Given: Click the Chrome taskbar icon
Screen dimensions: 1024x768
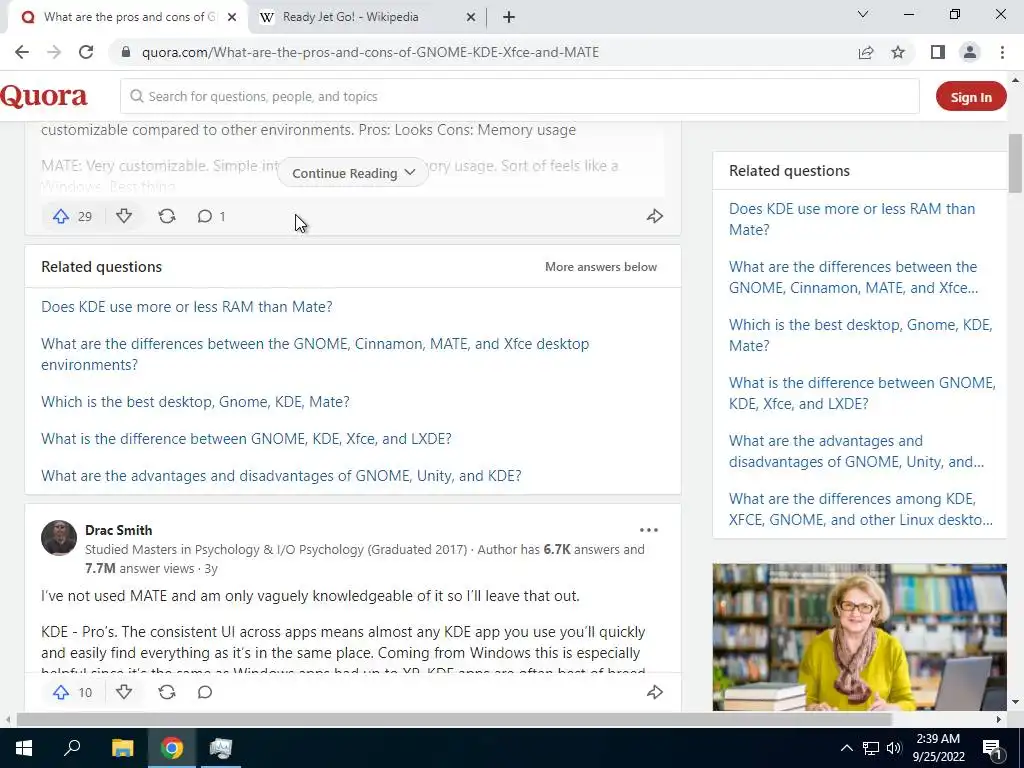Looking at the screenshot, I should pos(172,748).
